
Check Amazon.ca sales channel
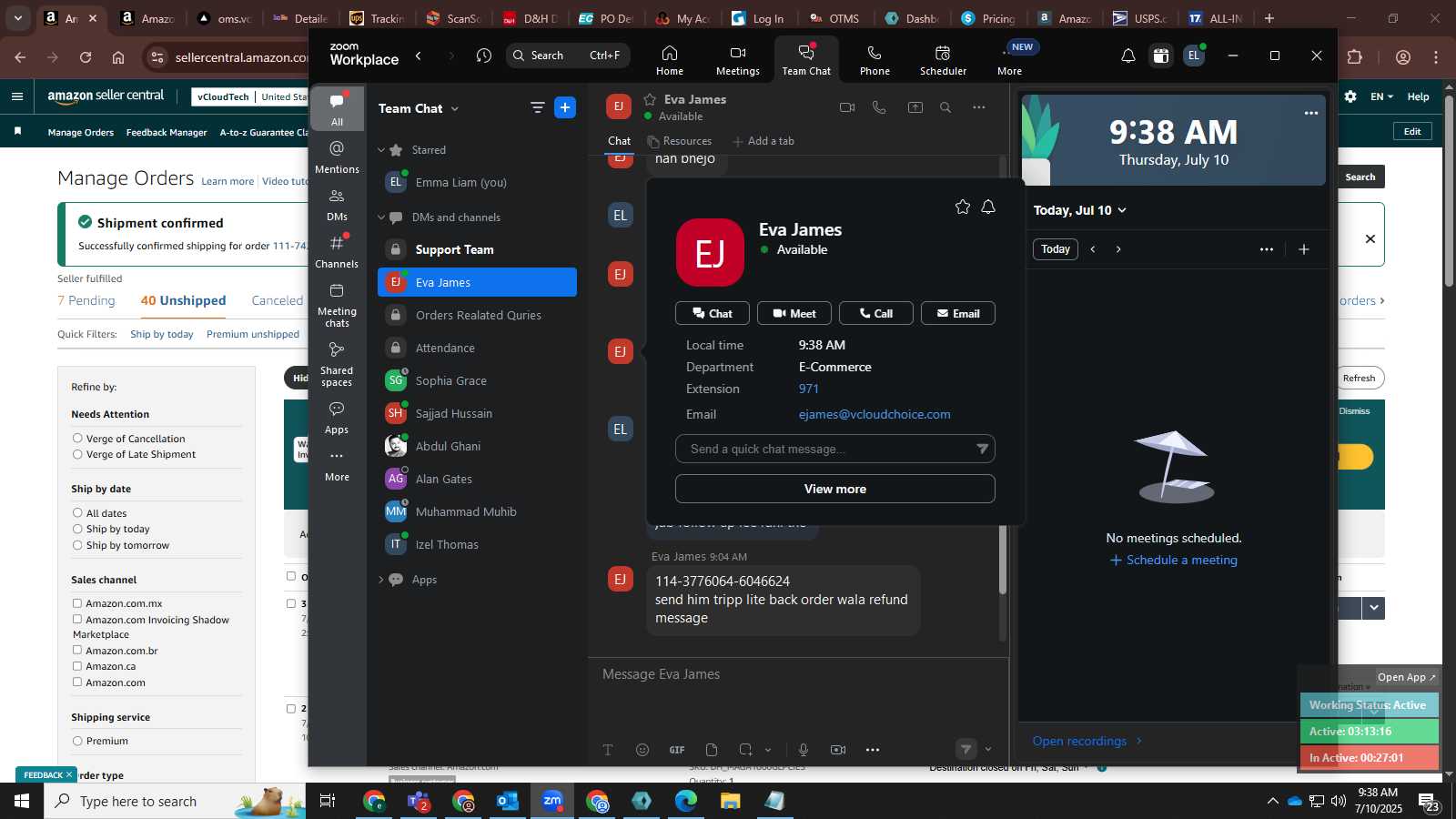click(x=77, y=666)
